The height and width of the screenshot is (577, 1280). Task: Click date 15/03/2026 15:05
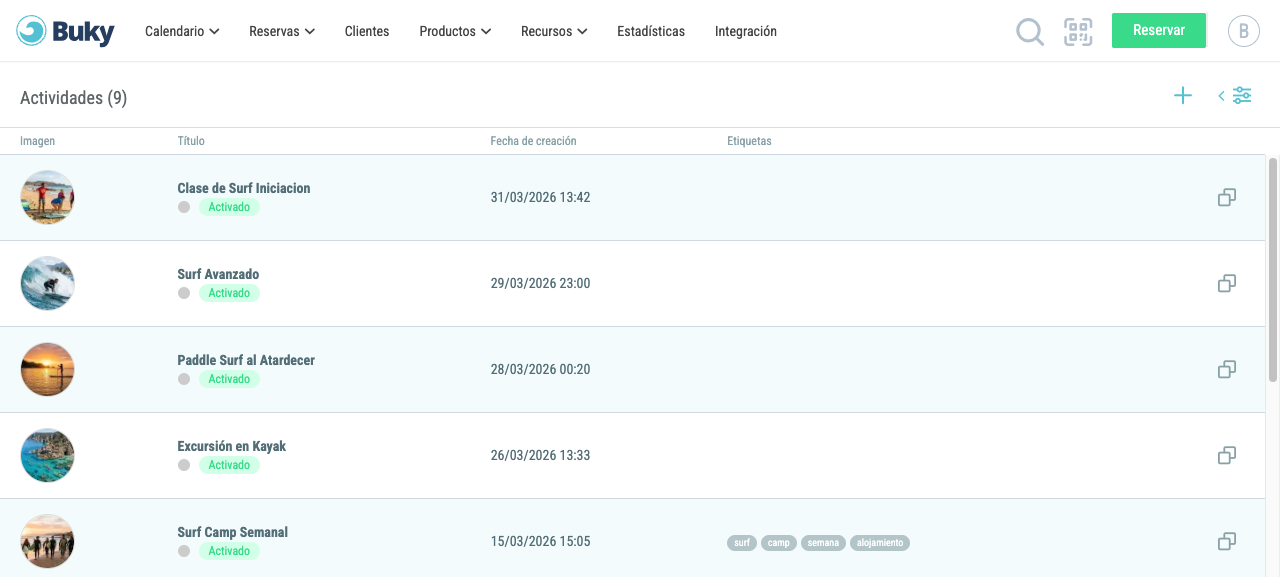540,541
